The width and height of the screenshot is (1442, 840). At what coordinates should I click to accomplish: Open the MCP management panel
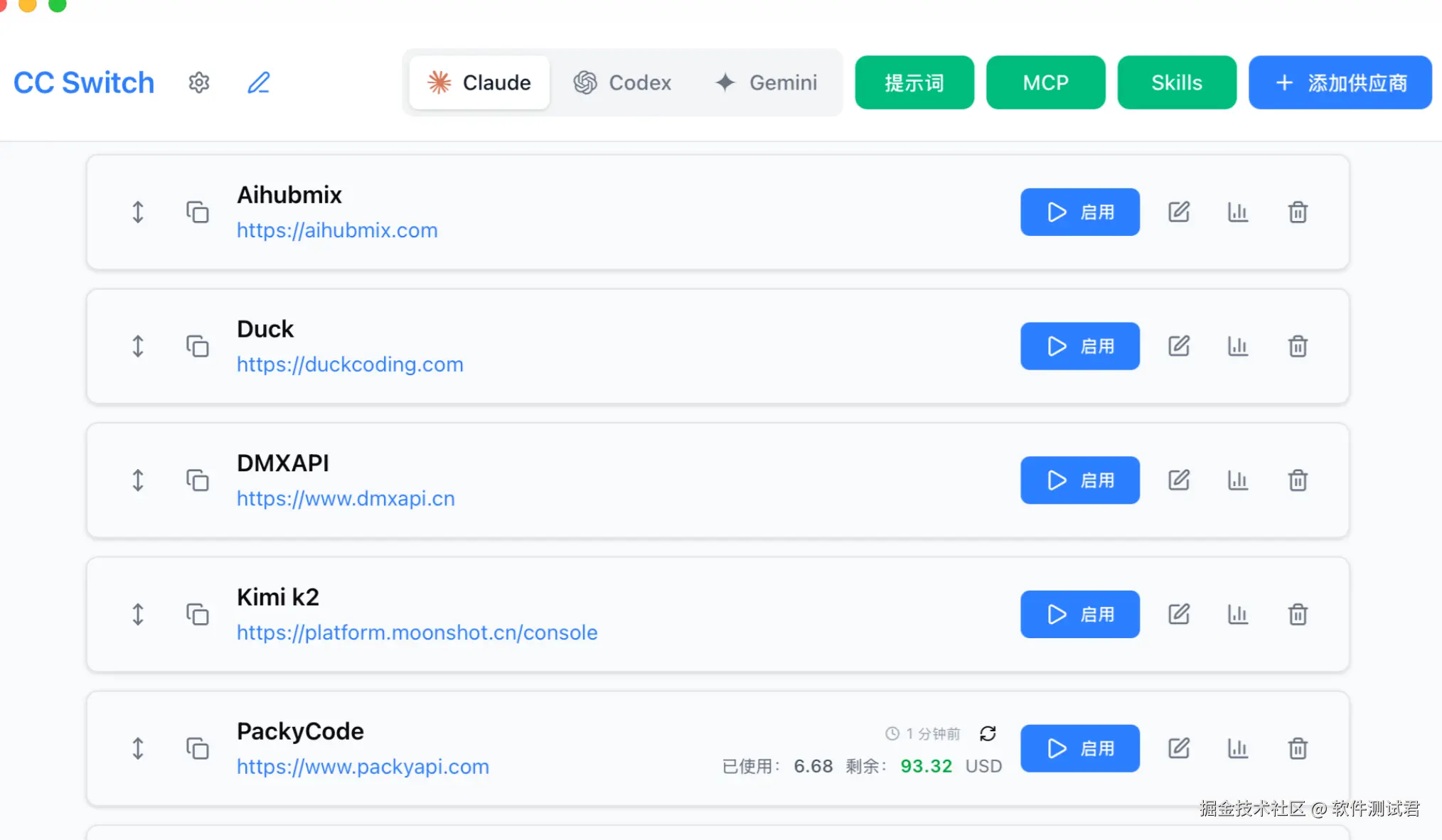click(x=1045, y=82)
